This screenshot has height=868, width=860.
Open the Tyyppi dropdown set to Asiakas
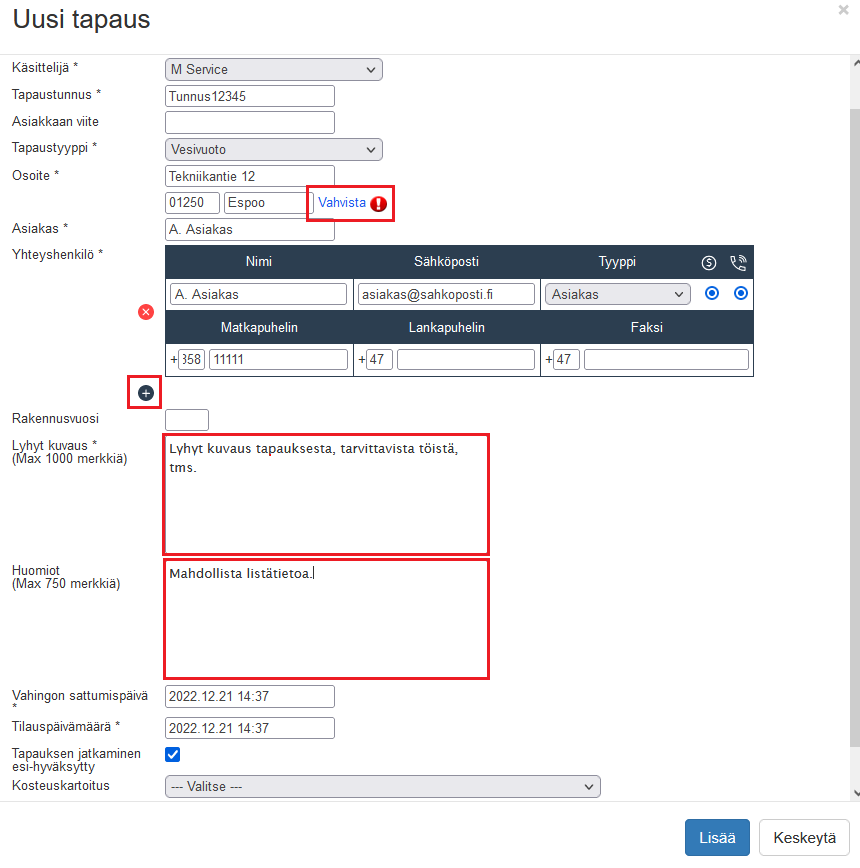coord(618,294)
